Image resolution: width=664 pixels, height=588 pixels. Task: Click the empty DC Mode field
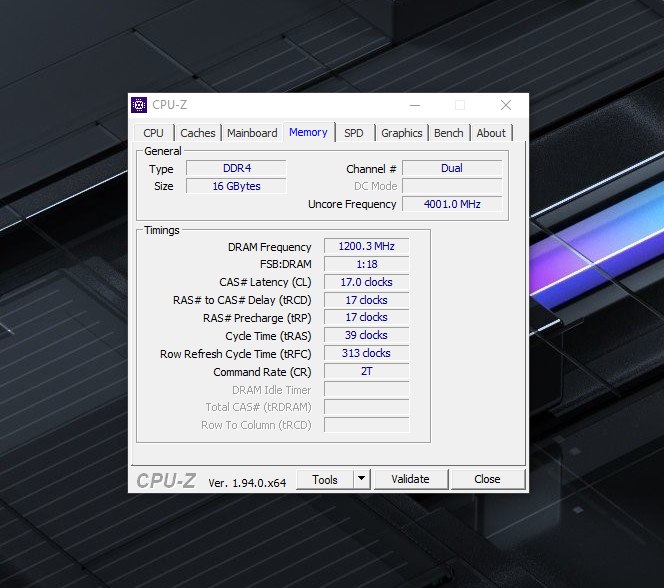[x=452, y=186]
